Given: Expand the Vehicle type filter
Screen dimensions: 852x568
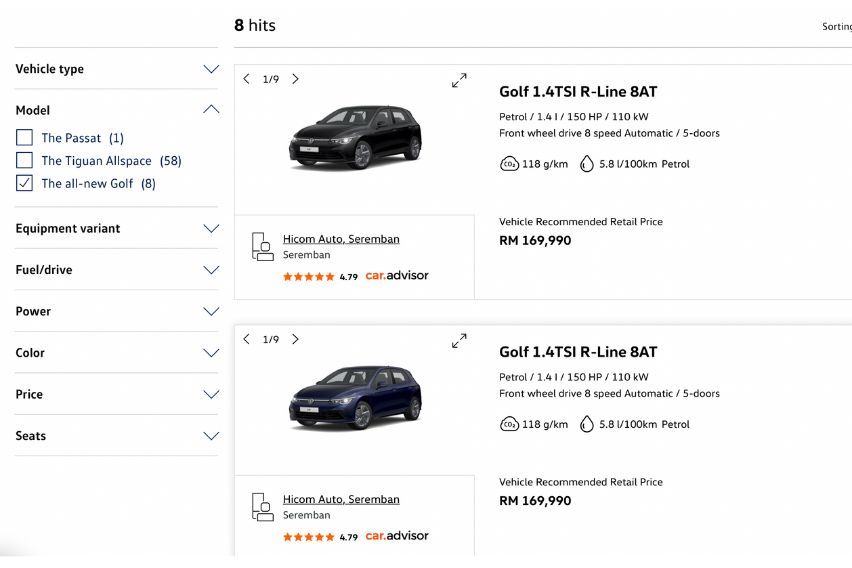Looking at the screenshot, I should (211, 69).
